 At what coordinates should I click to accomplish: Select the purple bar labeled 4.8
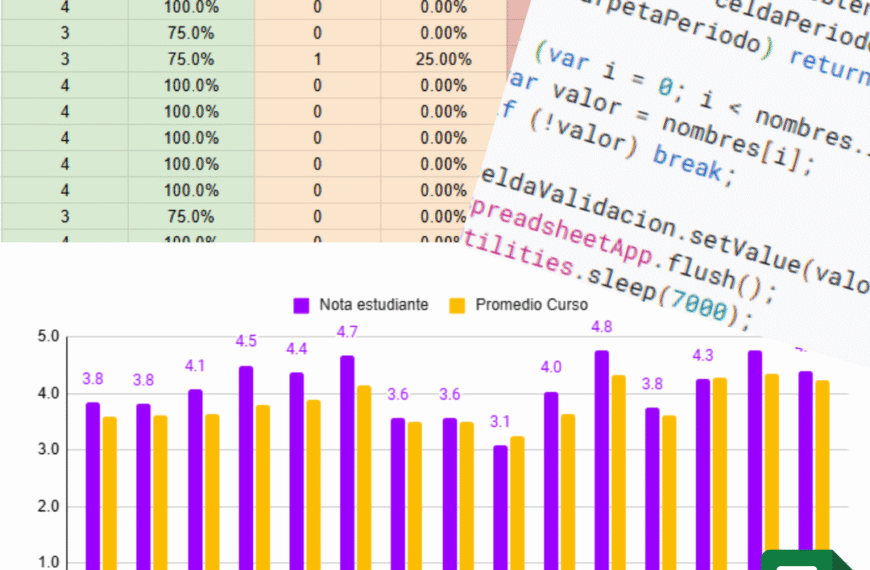point(601,460)
